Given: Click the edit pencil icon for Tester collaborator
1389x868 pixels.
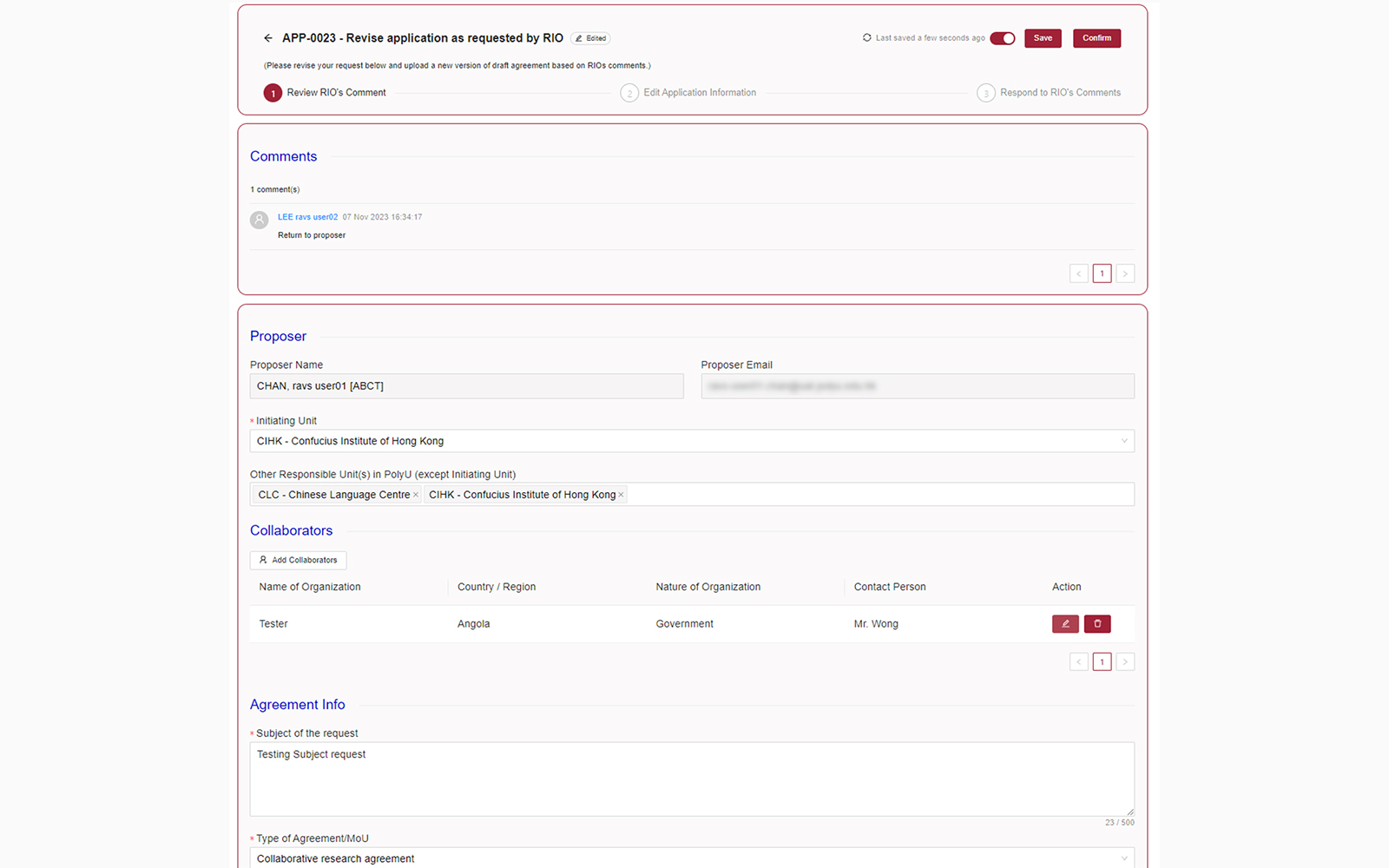Looking at the screenshot, I should click(1065, 623).
